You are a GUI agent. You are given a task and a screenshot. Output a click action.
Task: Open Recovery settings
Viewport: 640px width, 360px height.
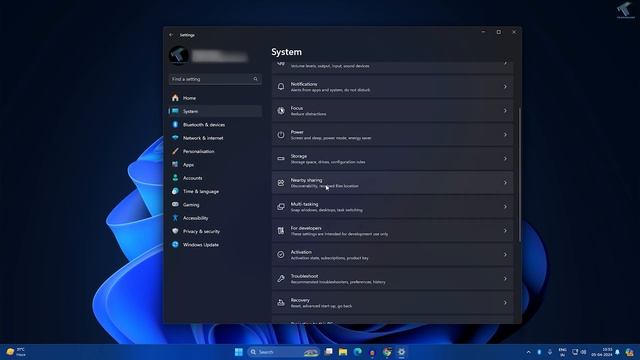(x=392, y=303)
